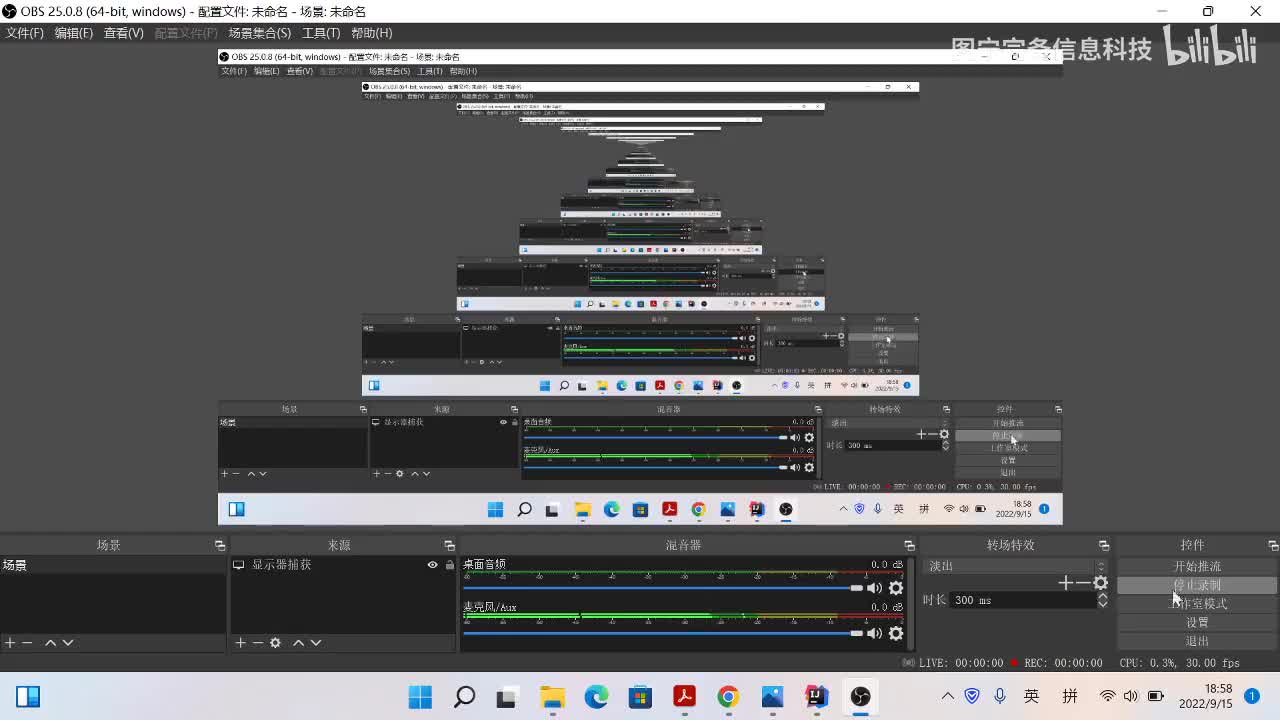1280x720 pixels.
Task: Expand the hidden system tray icons
Action: coord(947,696)
